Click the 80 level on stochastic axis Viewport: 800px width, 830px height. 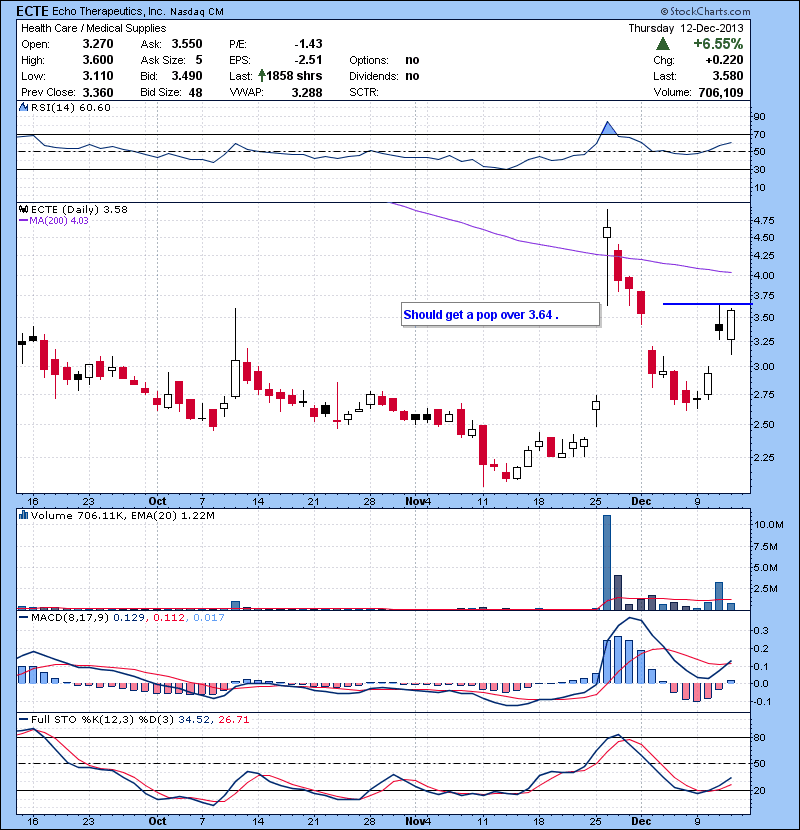tap(759, 737)
